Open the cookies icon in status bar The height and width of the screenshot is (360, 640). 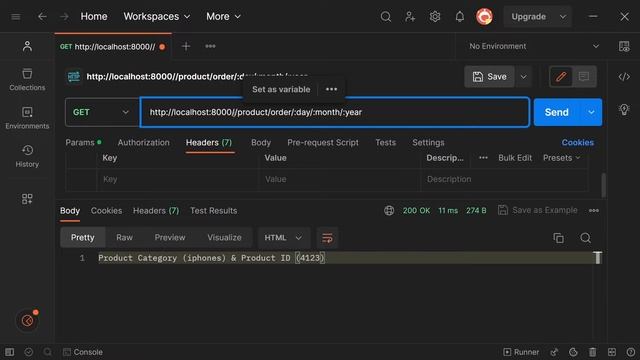573,352
